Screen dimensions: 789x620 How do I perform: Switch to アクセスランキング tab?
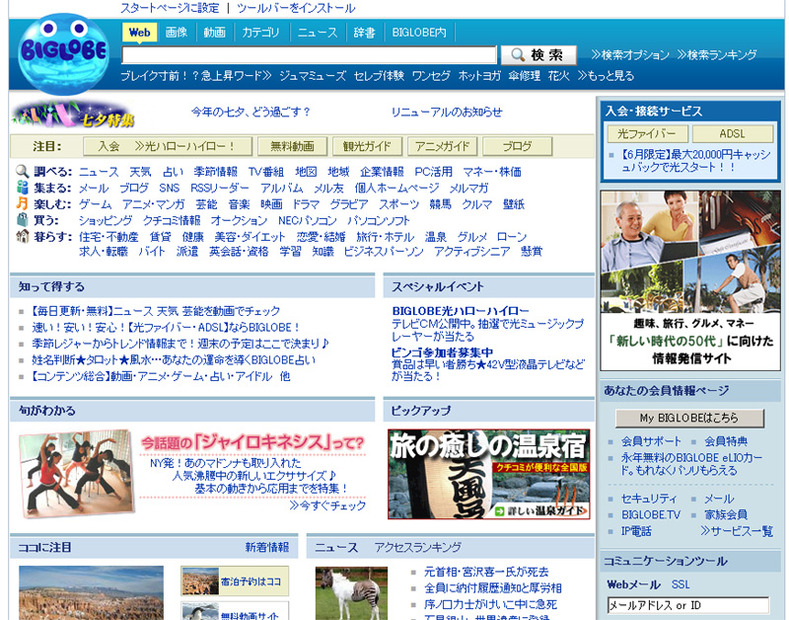418,547
